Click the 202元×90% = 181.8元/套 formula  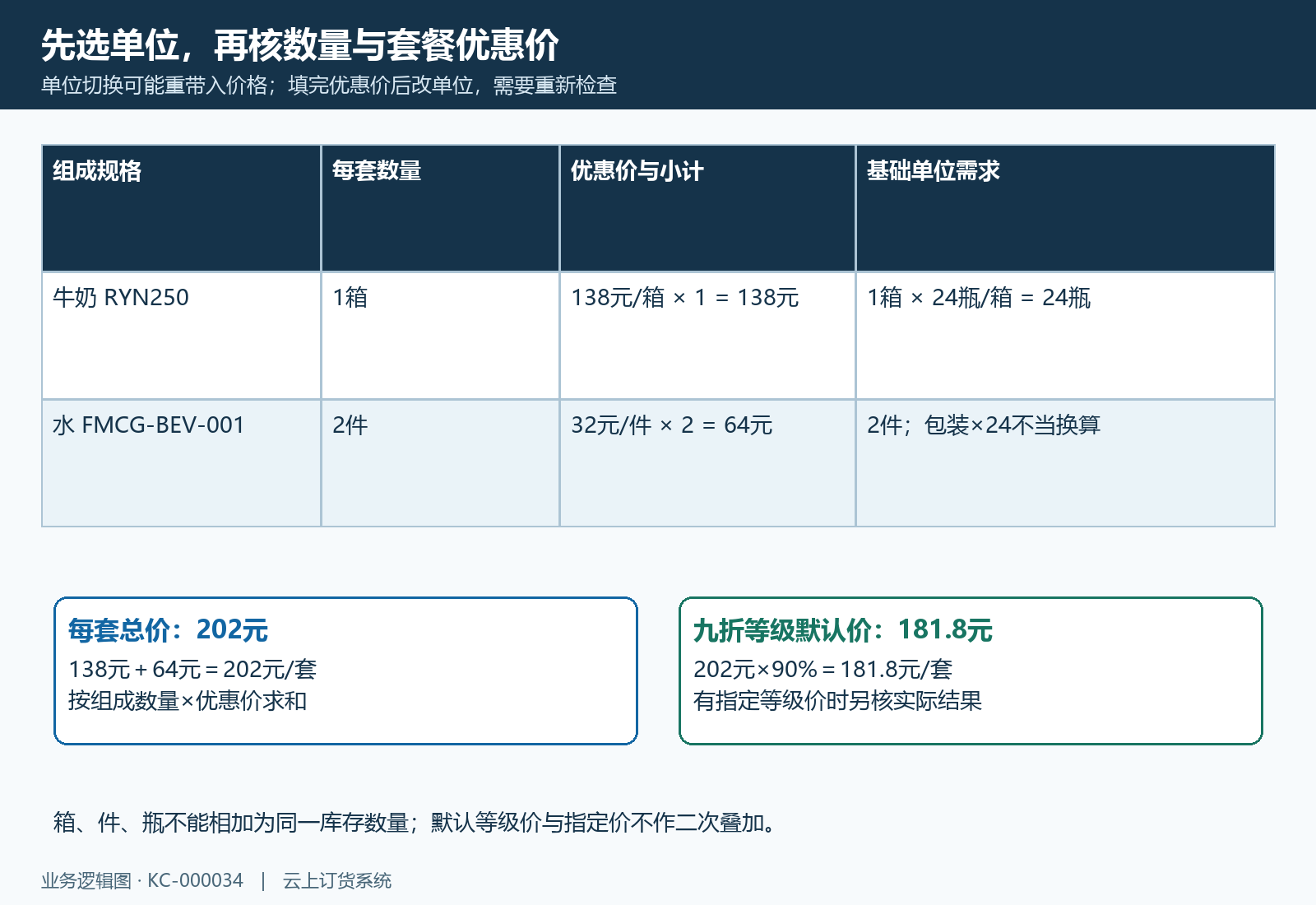tap(822, 670)
